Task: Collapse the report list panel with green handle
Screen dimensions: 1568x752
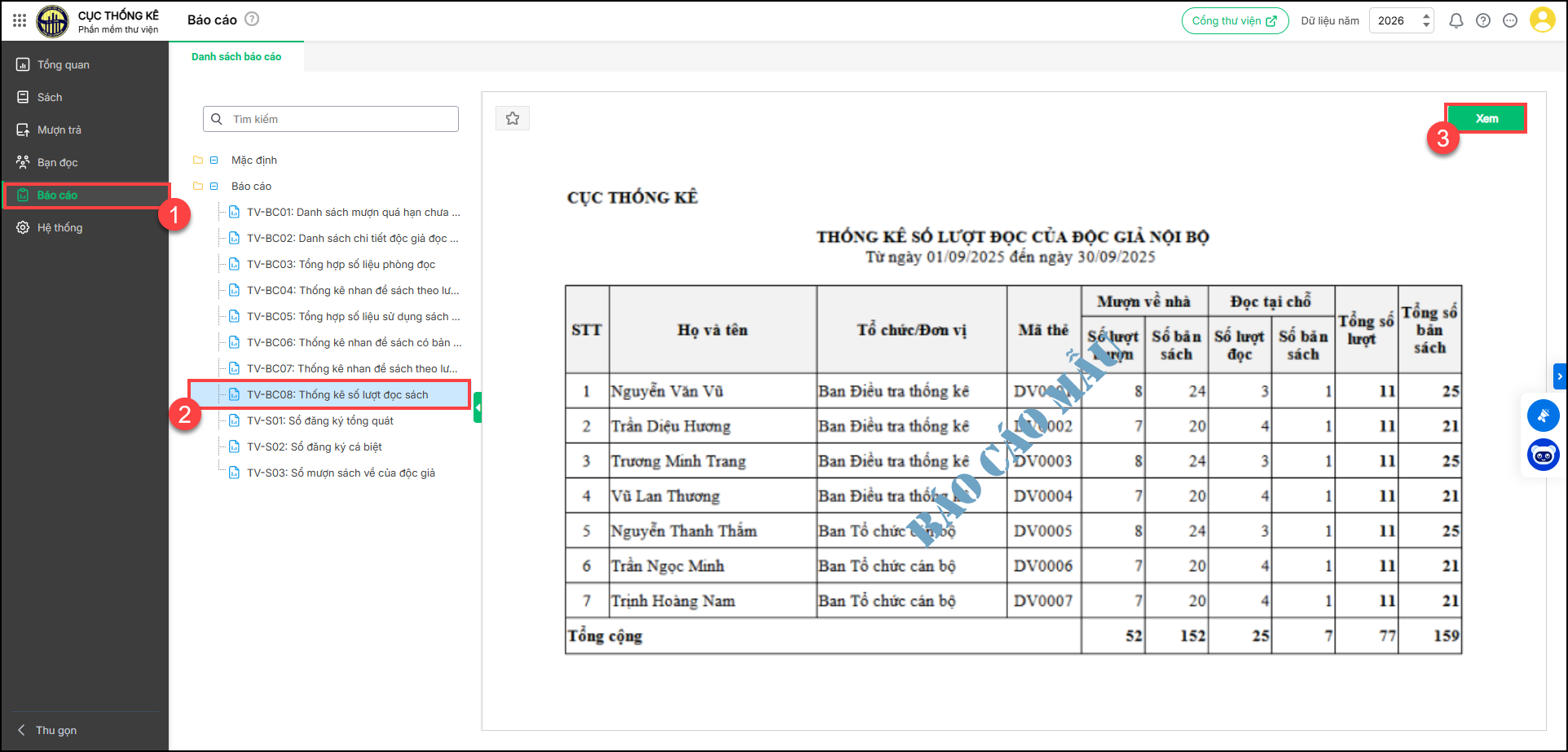Action: [478, 407]
